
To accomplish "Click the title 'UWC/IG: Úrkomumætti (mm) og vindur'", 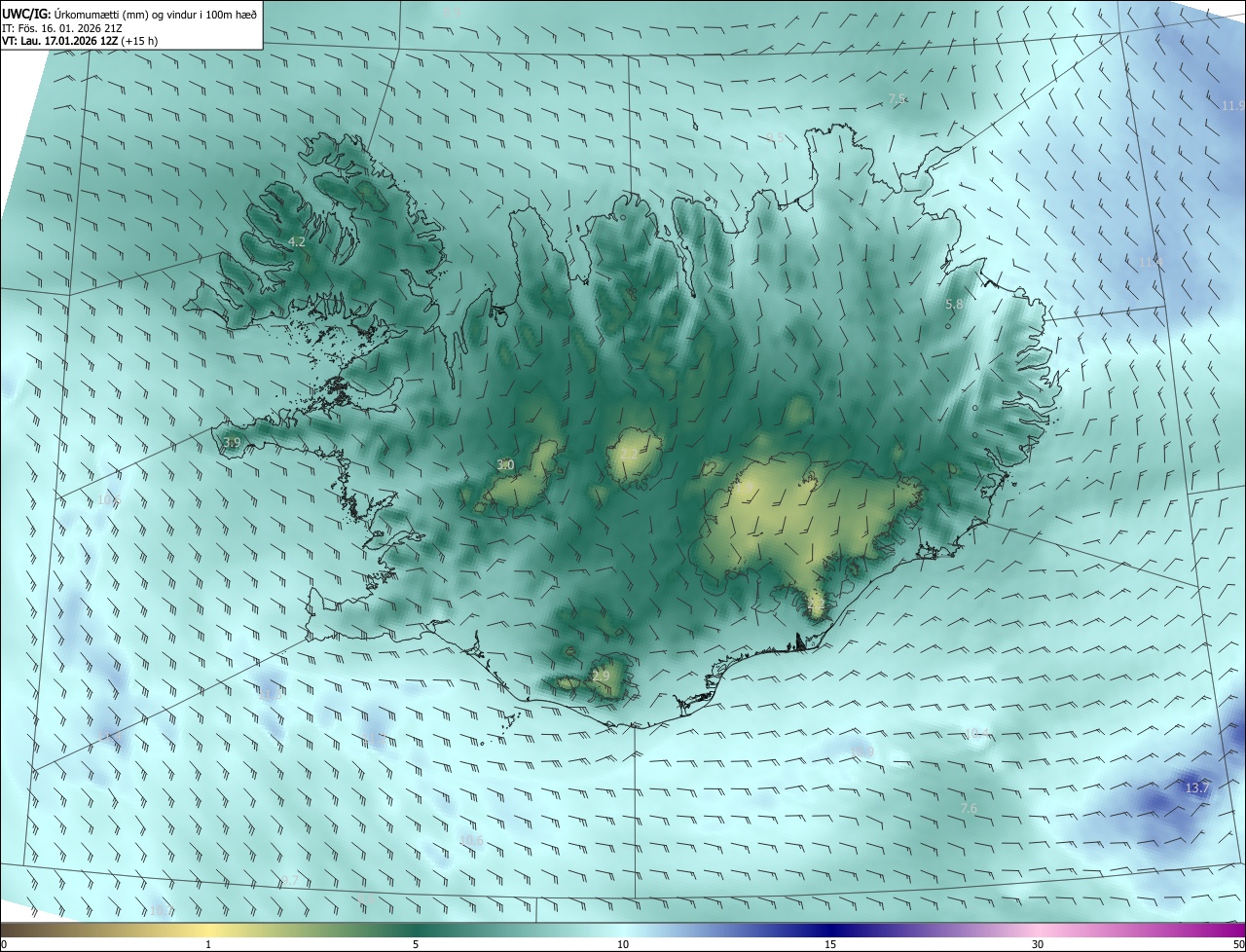I will tap(129, 14).
